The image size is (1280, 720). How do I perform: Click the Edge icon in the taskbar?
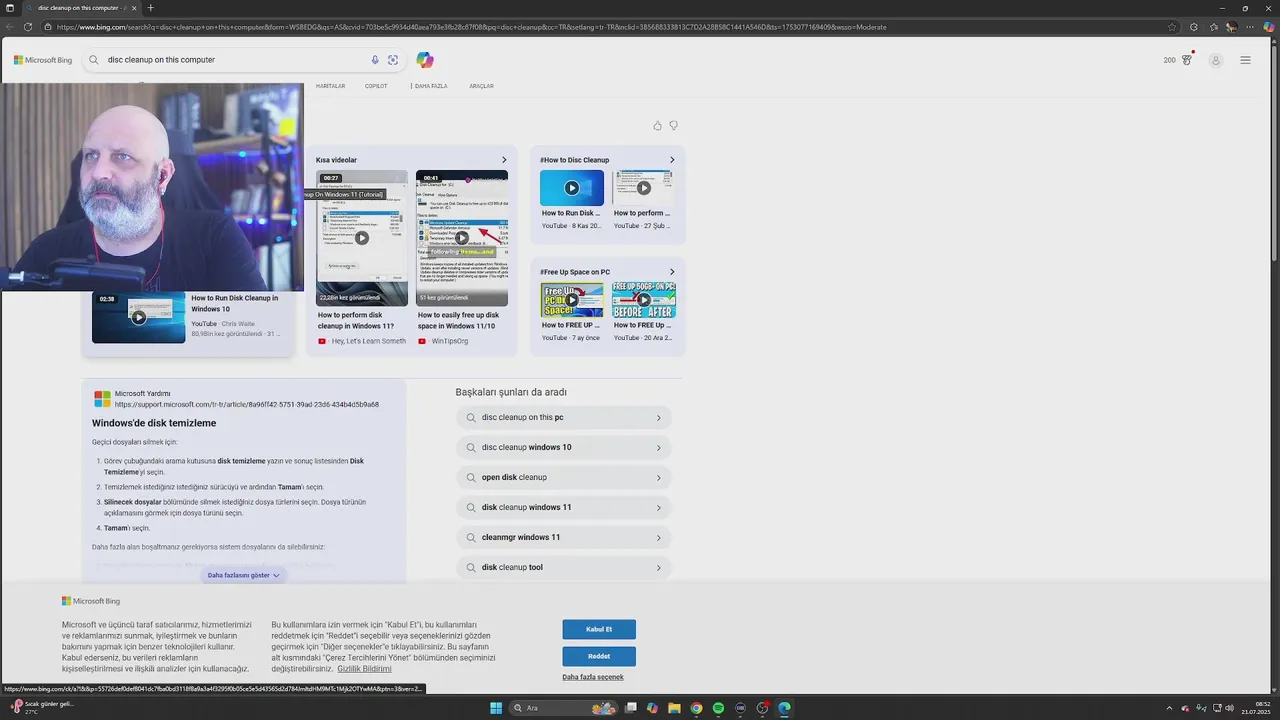(x=784, y=708)
